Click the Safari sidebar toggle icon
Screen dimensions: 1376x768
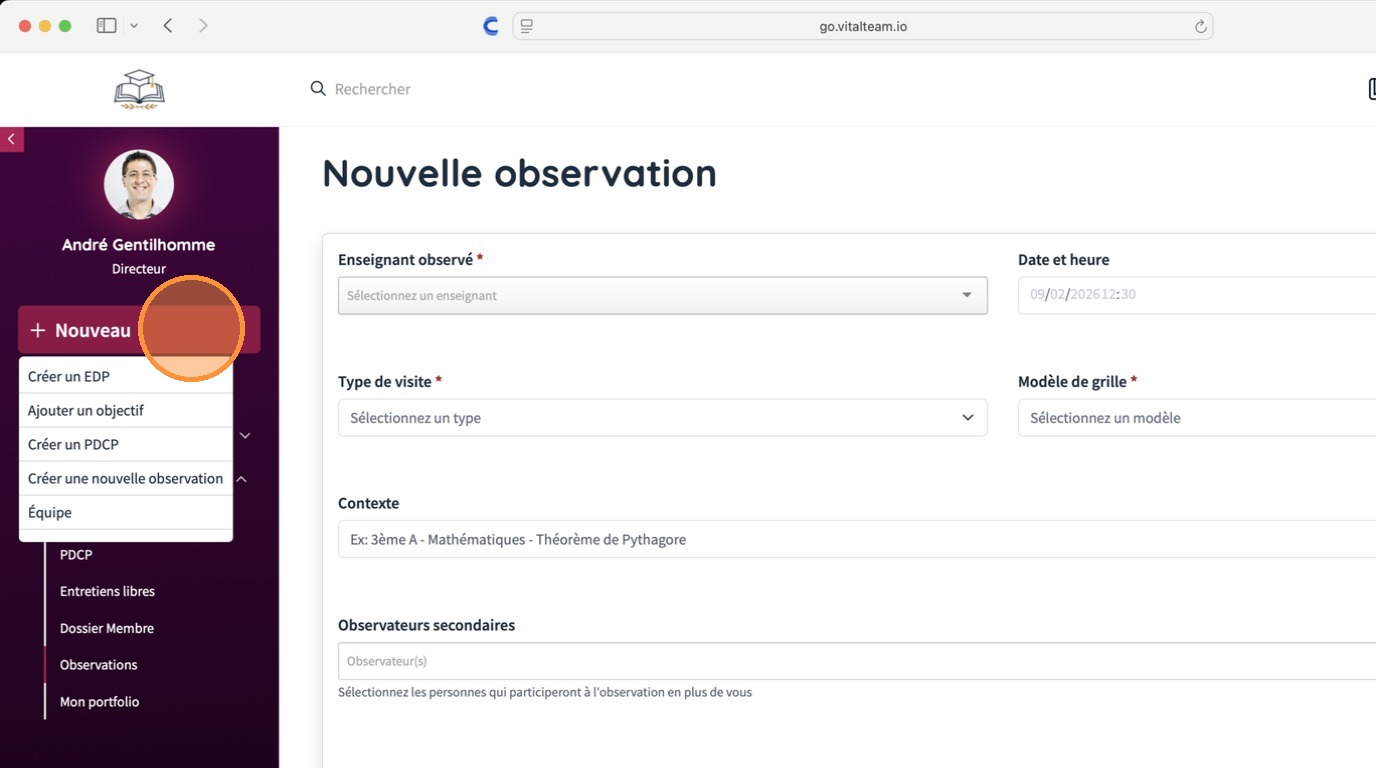coord(106,26)
